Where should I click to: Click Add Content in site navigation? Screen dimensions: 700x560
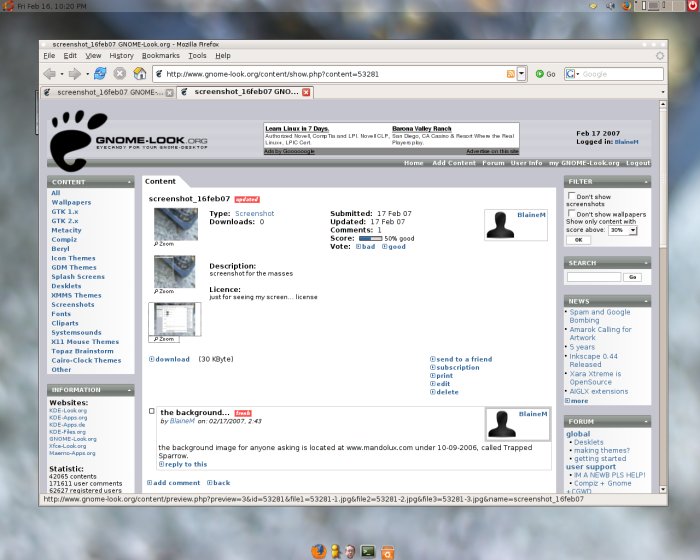click(x=454, y=163)
